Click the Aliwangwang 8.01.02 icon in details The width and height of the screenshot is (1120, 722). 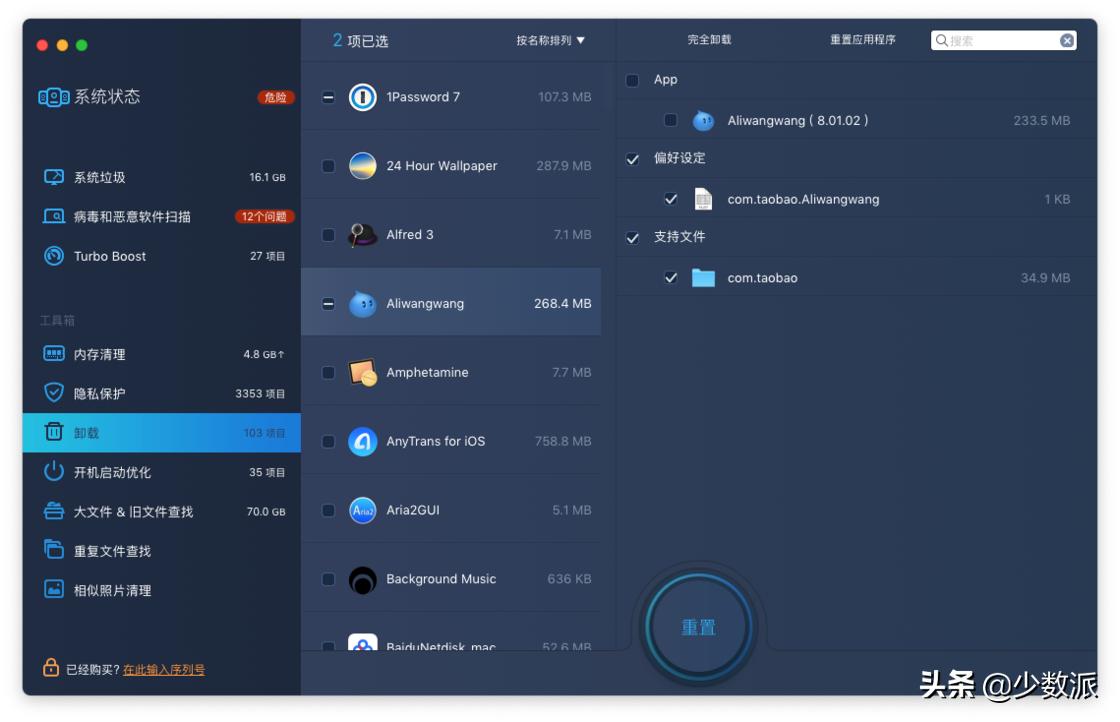(x=703, y=121)
